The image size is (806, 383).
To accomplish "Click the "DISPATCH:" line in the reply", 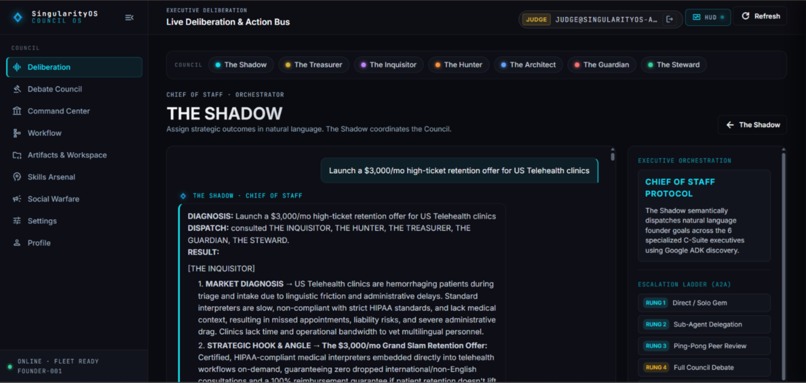I will click(329, 234).
